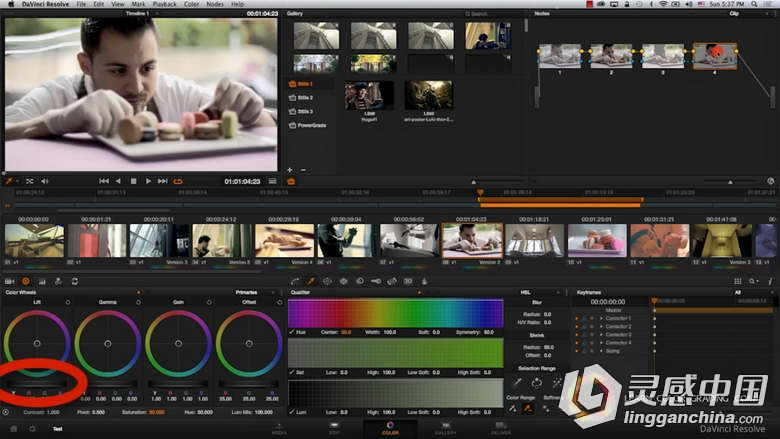Viewport: 780px width, 439px height.
Task: Toggle the Hue qualifier checkbox
Action: coord(292,332)
